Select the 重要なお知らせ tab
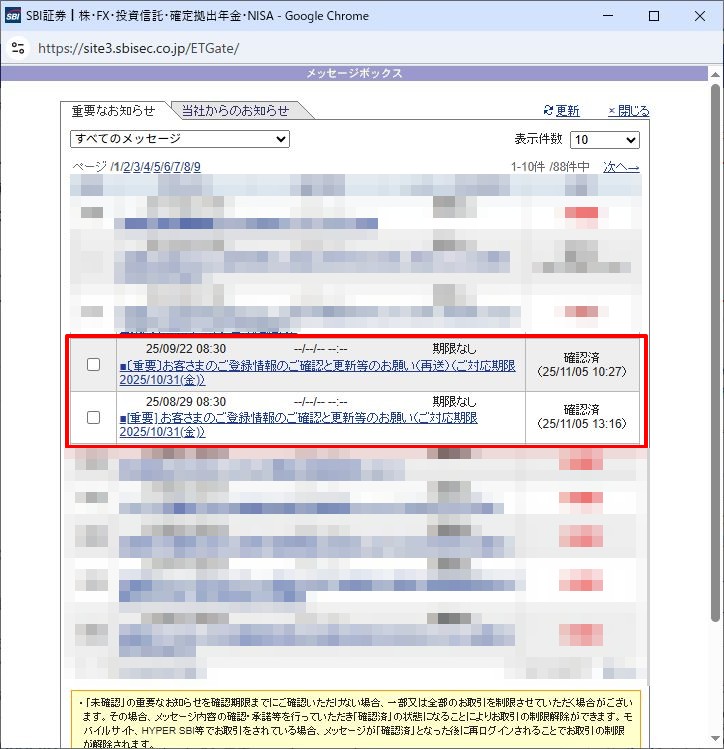 click(113, 111)
